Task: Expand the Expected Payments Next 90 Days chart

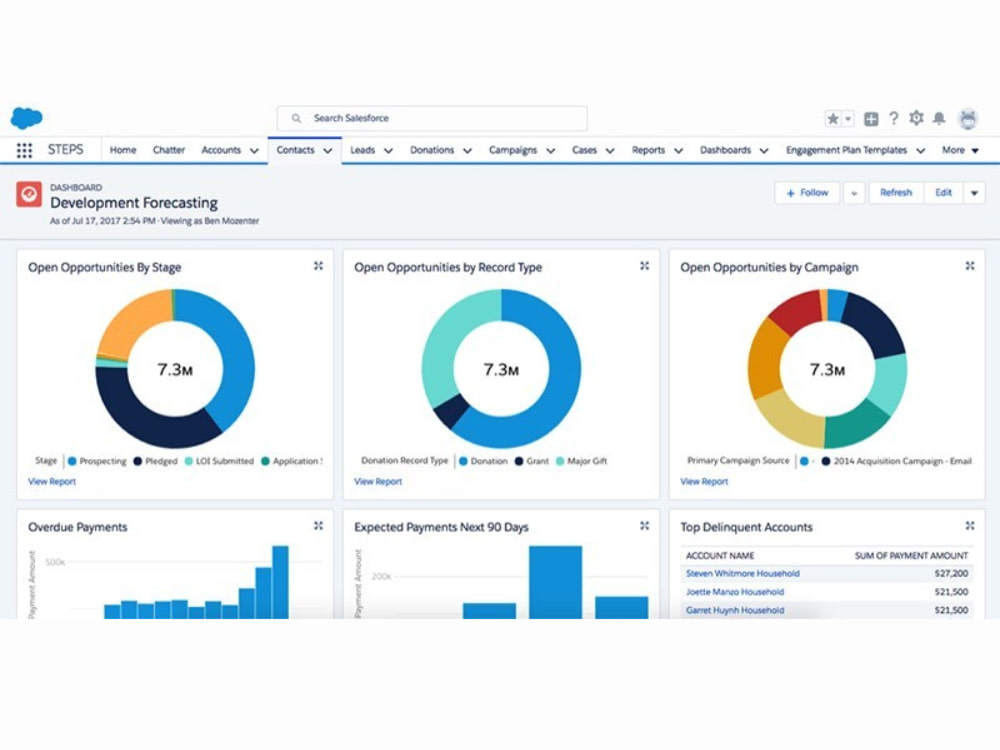Action: pos(644,526)
